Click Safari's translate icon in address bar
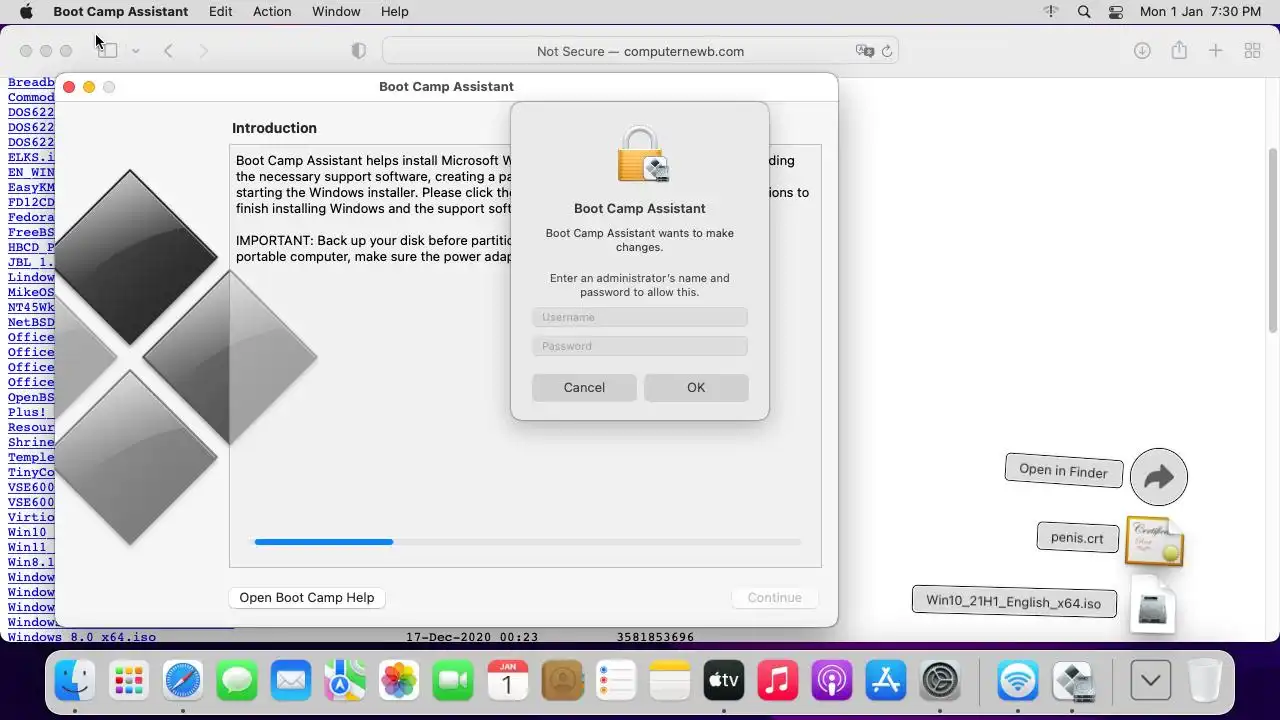 [864, 51]
